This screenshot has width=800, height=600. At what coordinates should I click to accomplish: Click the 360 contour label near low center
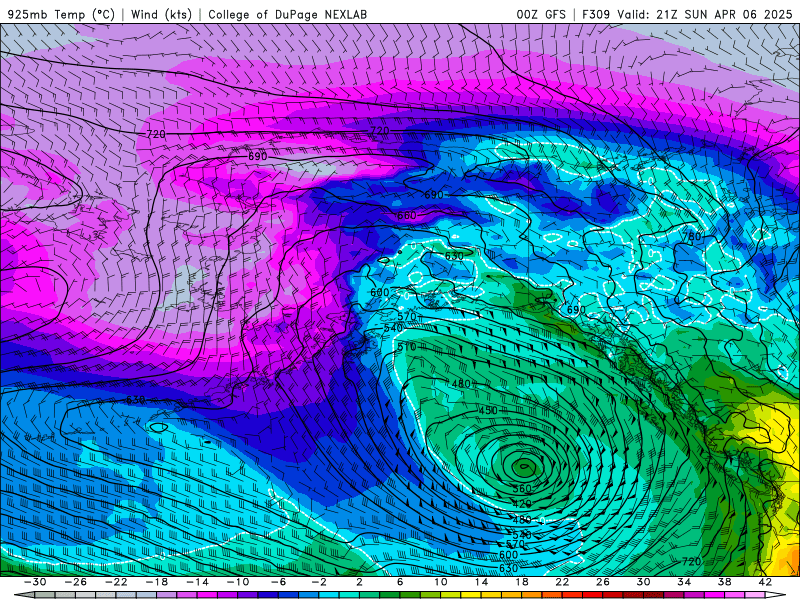(x=522, y=488)
